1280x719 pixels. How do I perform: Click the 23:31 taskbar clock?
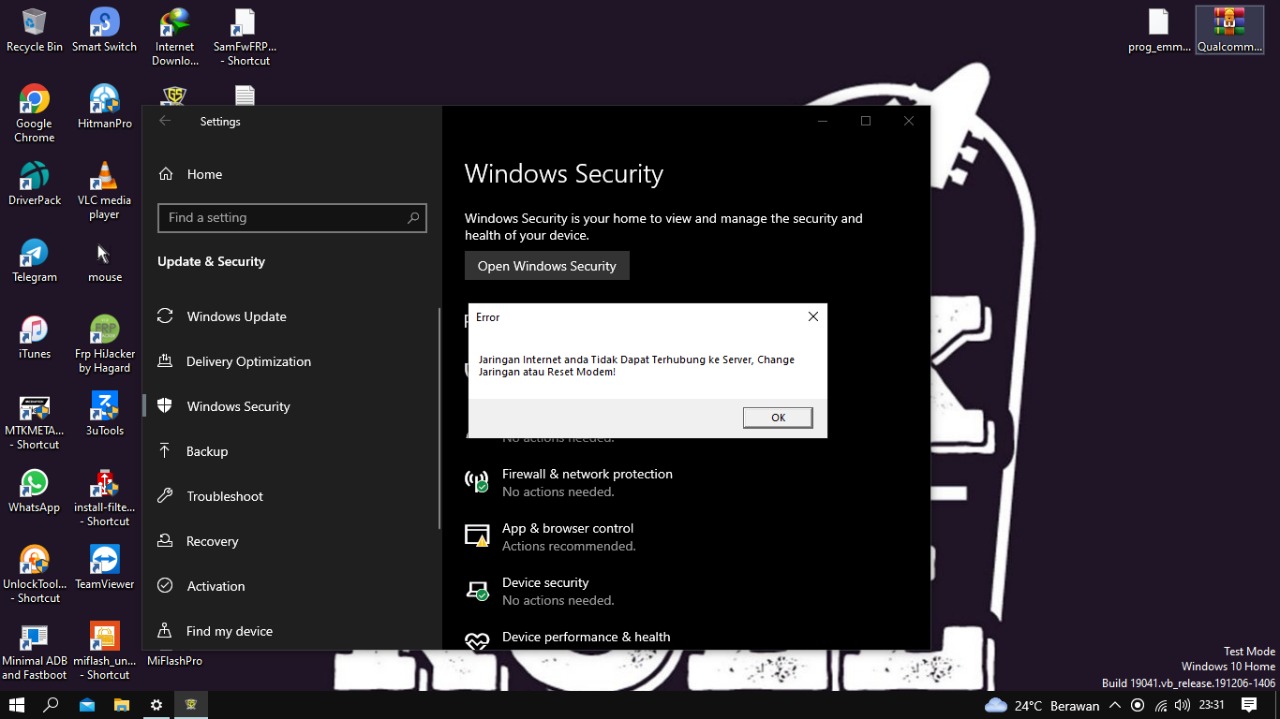click(x=1211, y=705)
